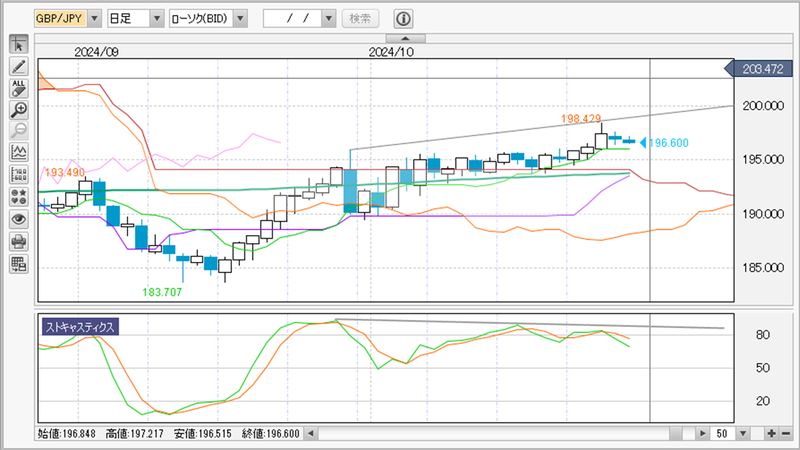This screenshot has width=800, height=450.
Task: Activate the zoom in magnifier
Action: (x=18, y=110)
